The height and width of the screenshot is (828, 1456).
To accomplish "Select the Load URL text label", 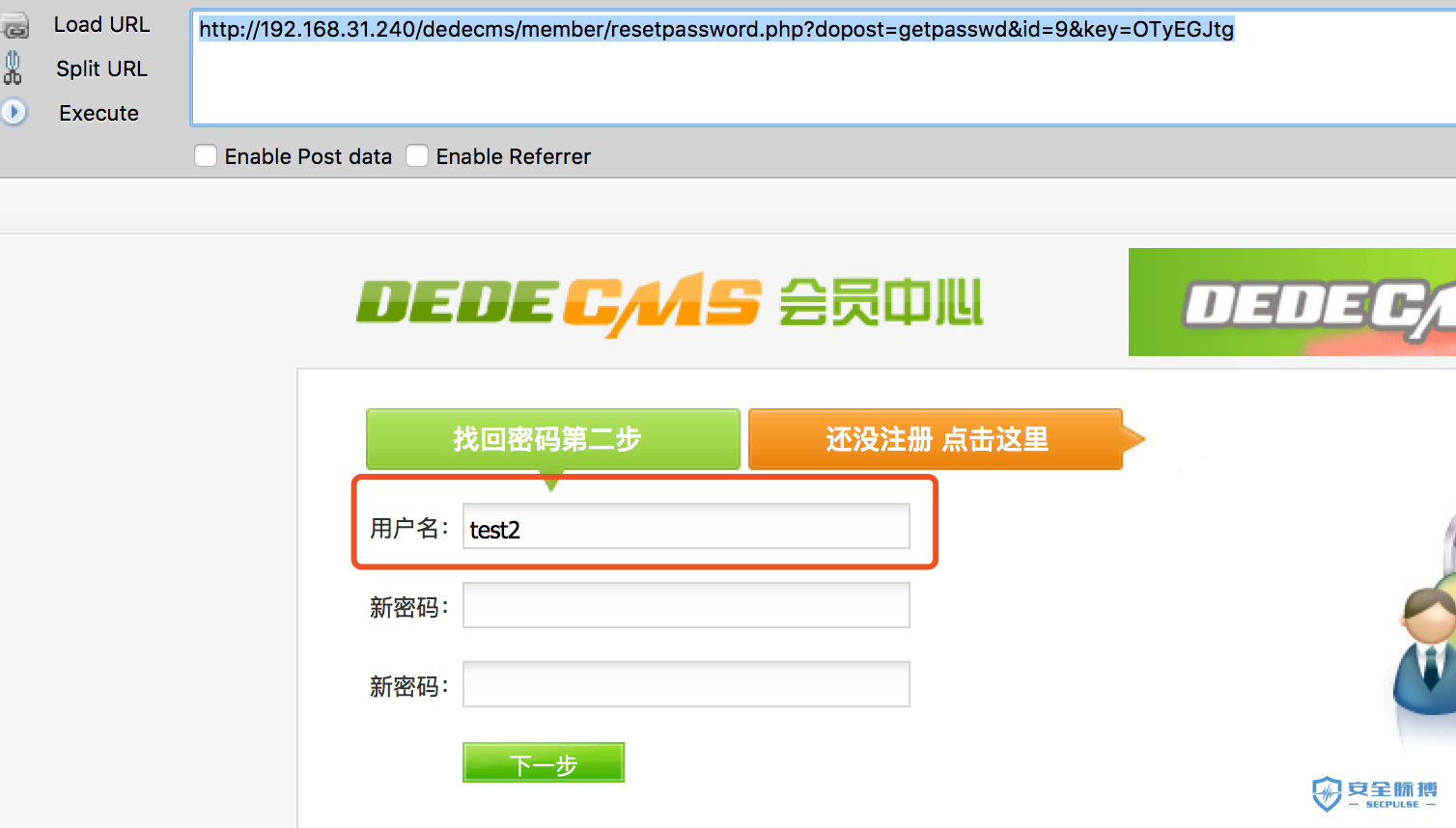I will coord(101,24).
